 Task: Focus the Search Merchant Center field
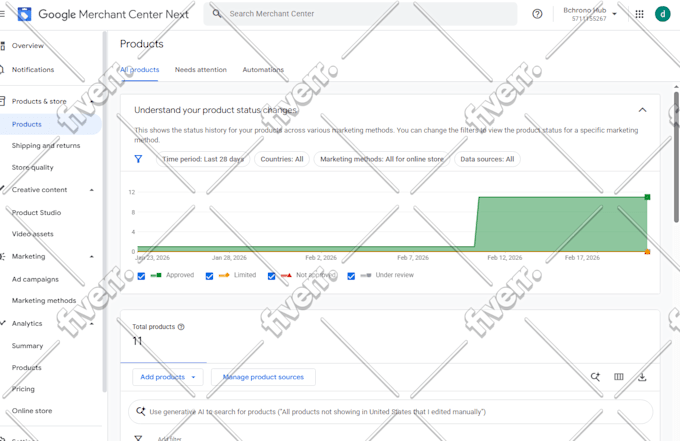pos(360,14)
